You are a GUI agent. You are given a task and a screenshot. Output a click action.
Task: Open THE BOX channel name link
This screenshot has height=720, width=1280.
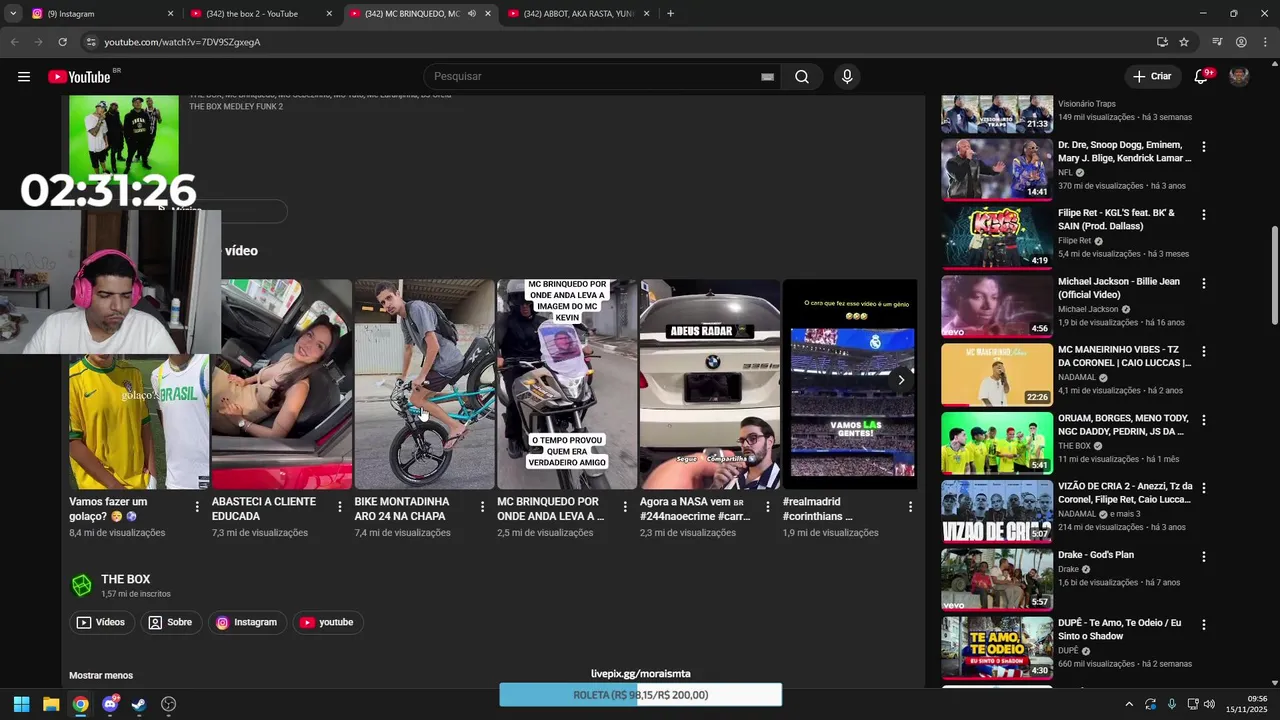coord(126,579)
